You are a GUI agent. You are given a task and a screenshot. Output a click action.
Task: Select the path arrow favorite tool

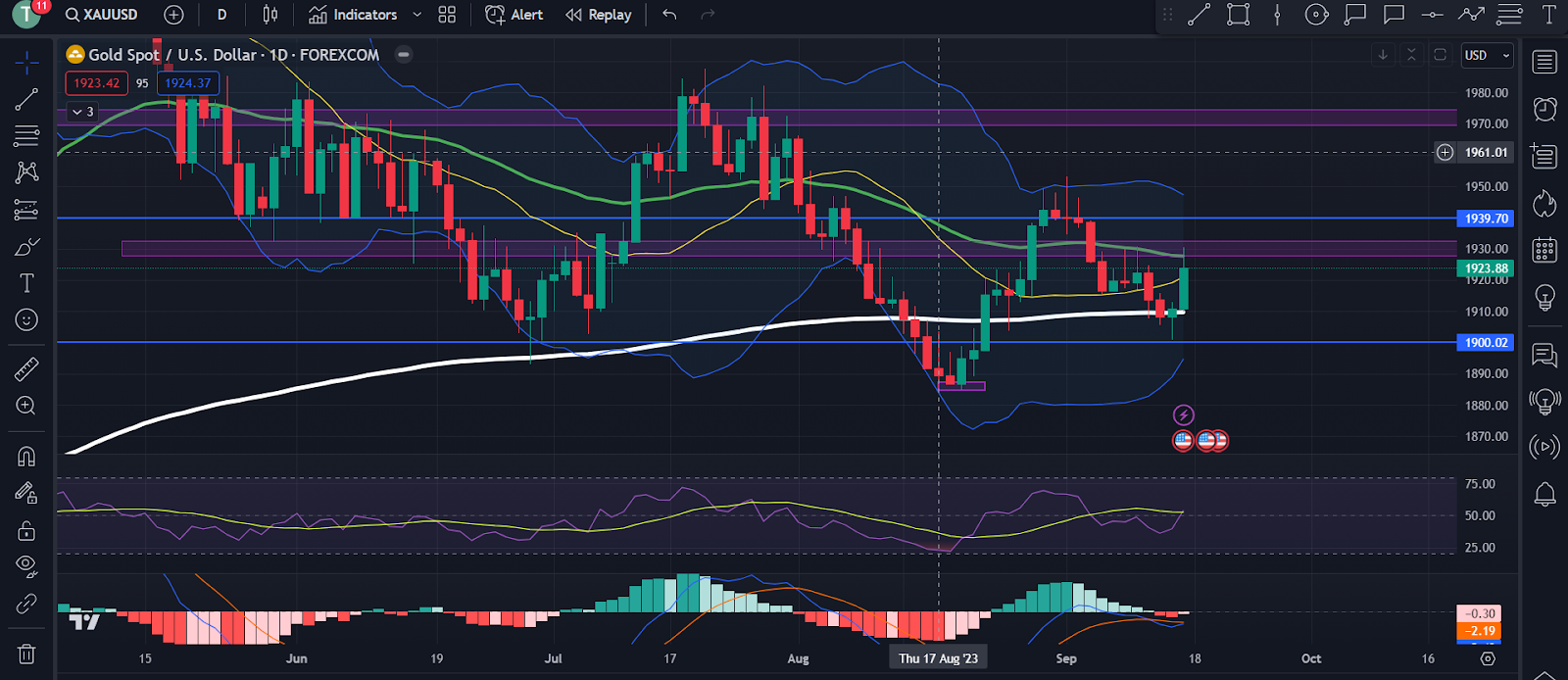1471,15
